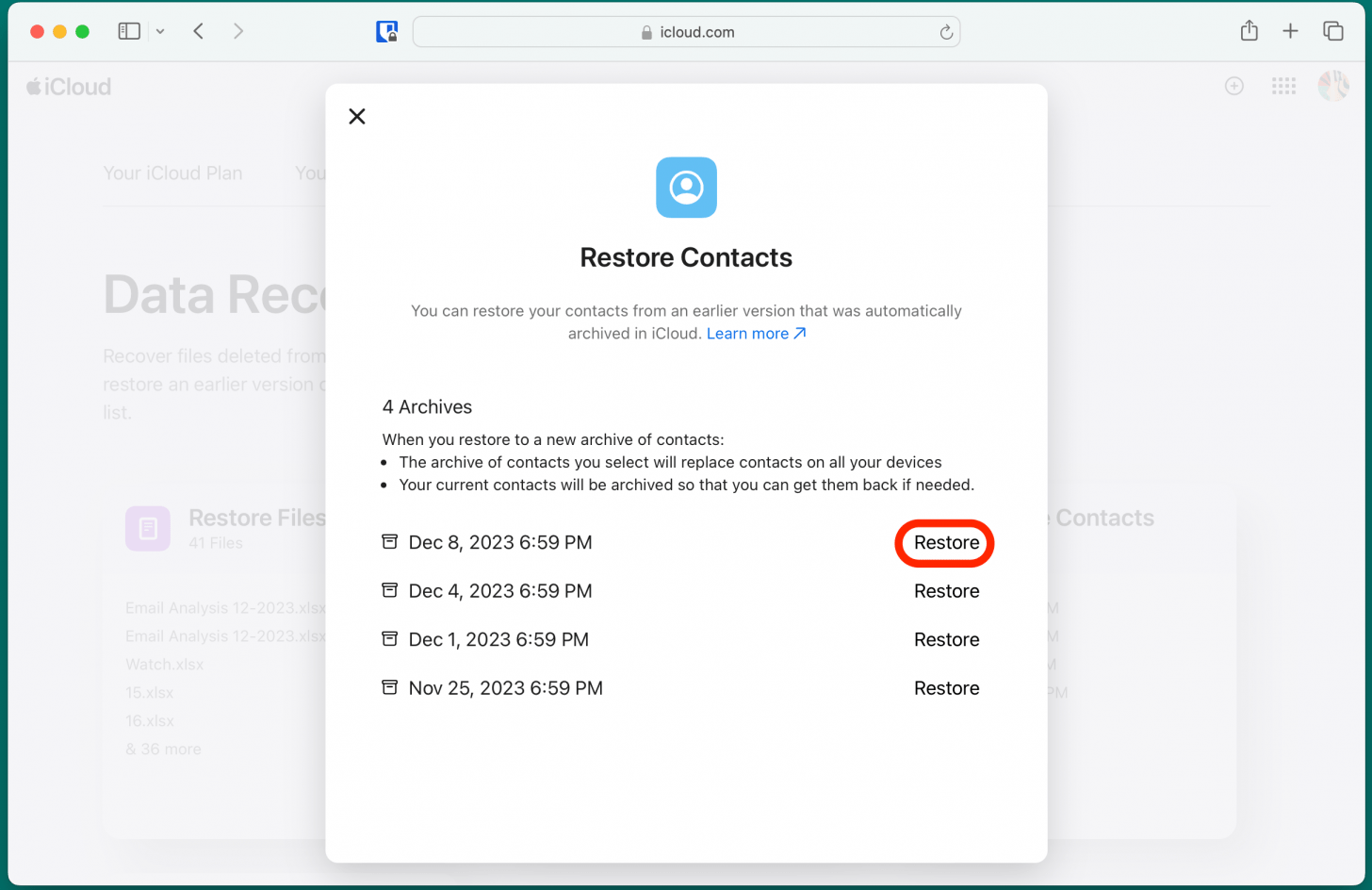Open a new Safari tab
Viewport: 1372px width, 890px height.
click(1290, 31)
